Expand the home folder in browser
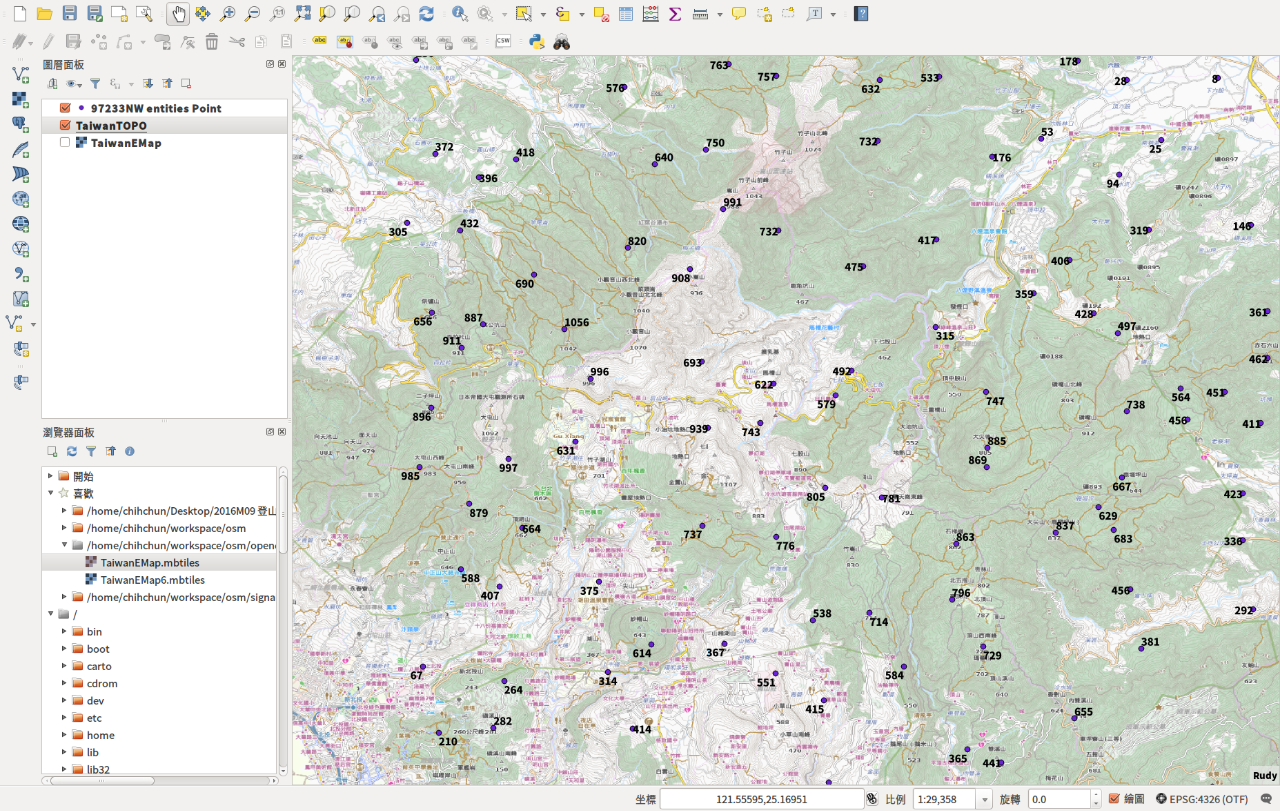1280x811 pixels. pyautogui.click(x=64, y=735)
